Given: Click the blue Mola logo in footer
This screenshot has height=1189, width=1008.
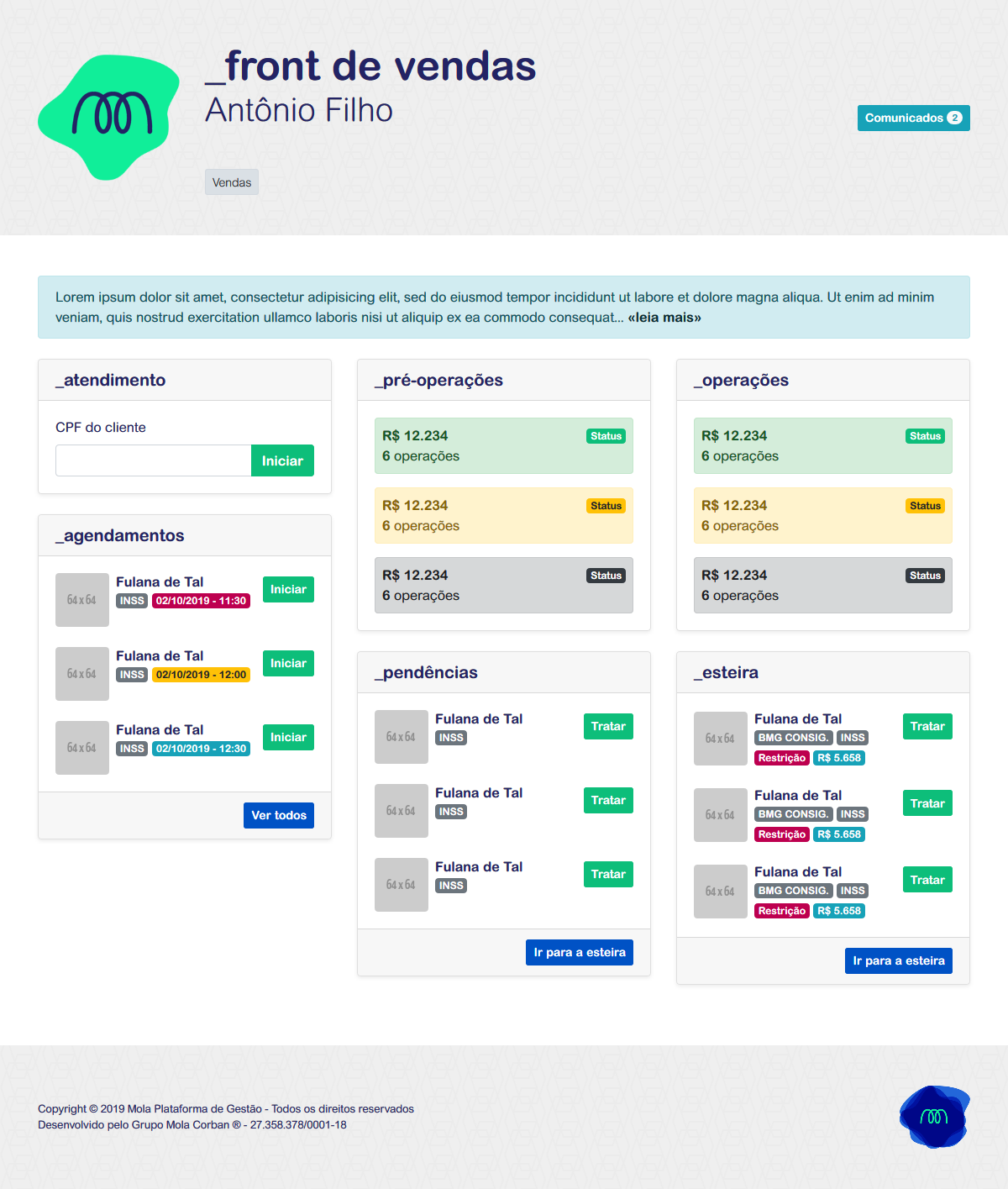Looking at the screenshot, I should [x=934, y=1116].
